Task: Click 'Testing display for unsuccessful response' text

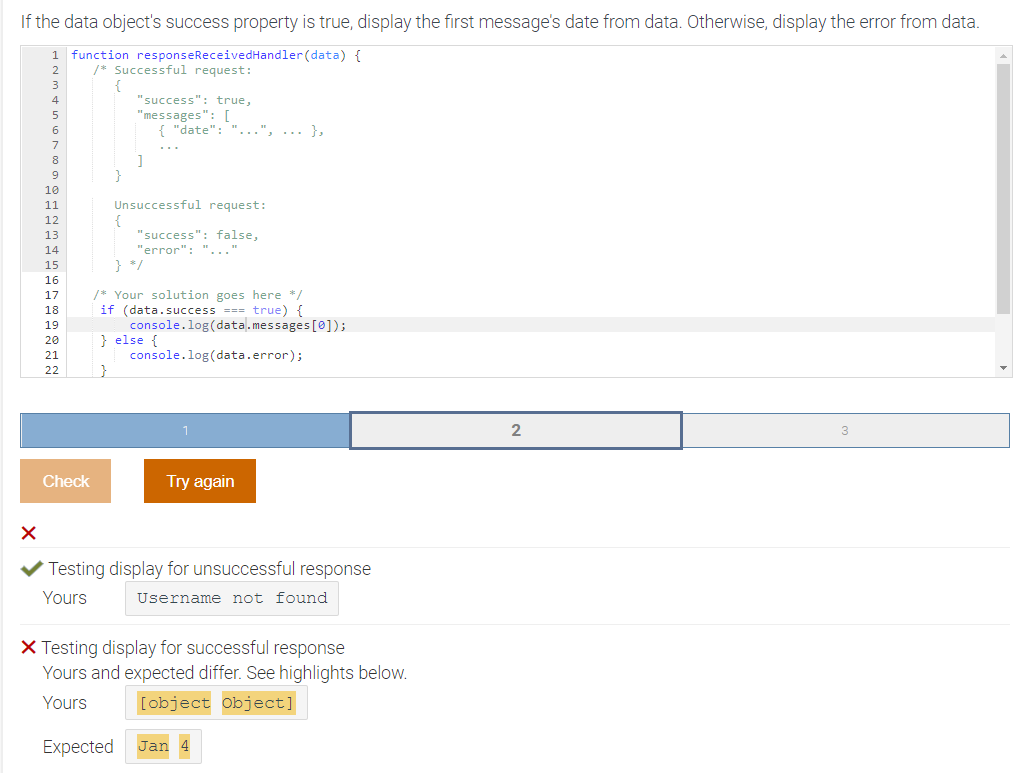Action: (x=209, y=569)
